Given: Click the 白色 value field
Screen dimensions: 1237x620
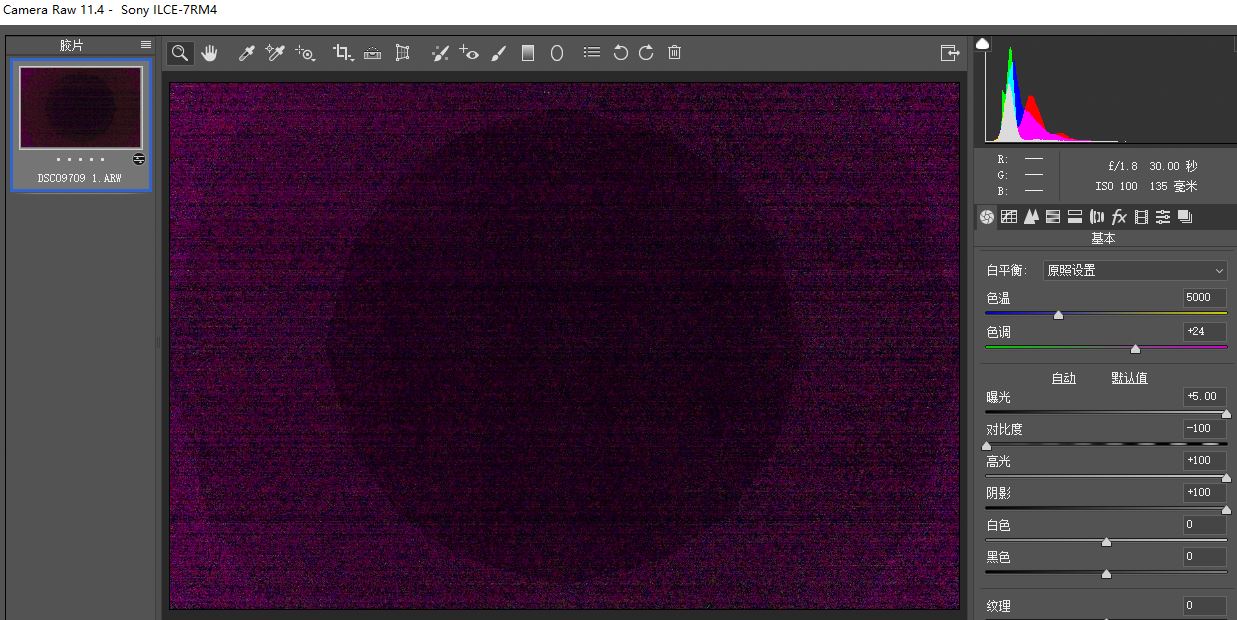Looking at the screenshot, I should pyautogui.click(x=1204, y=524).
